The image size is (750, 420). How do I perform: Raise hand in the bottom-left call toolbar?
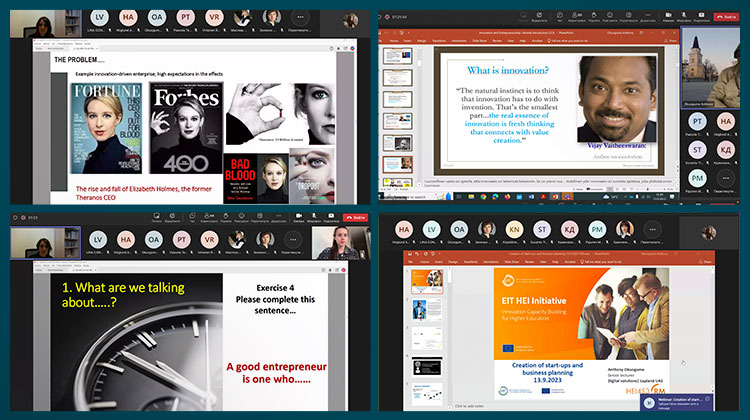coord(226,218)
